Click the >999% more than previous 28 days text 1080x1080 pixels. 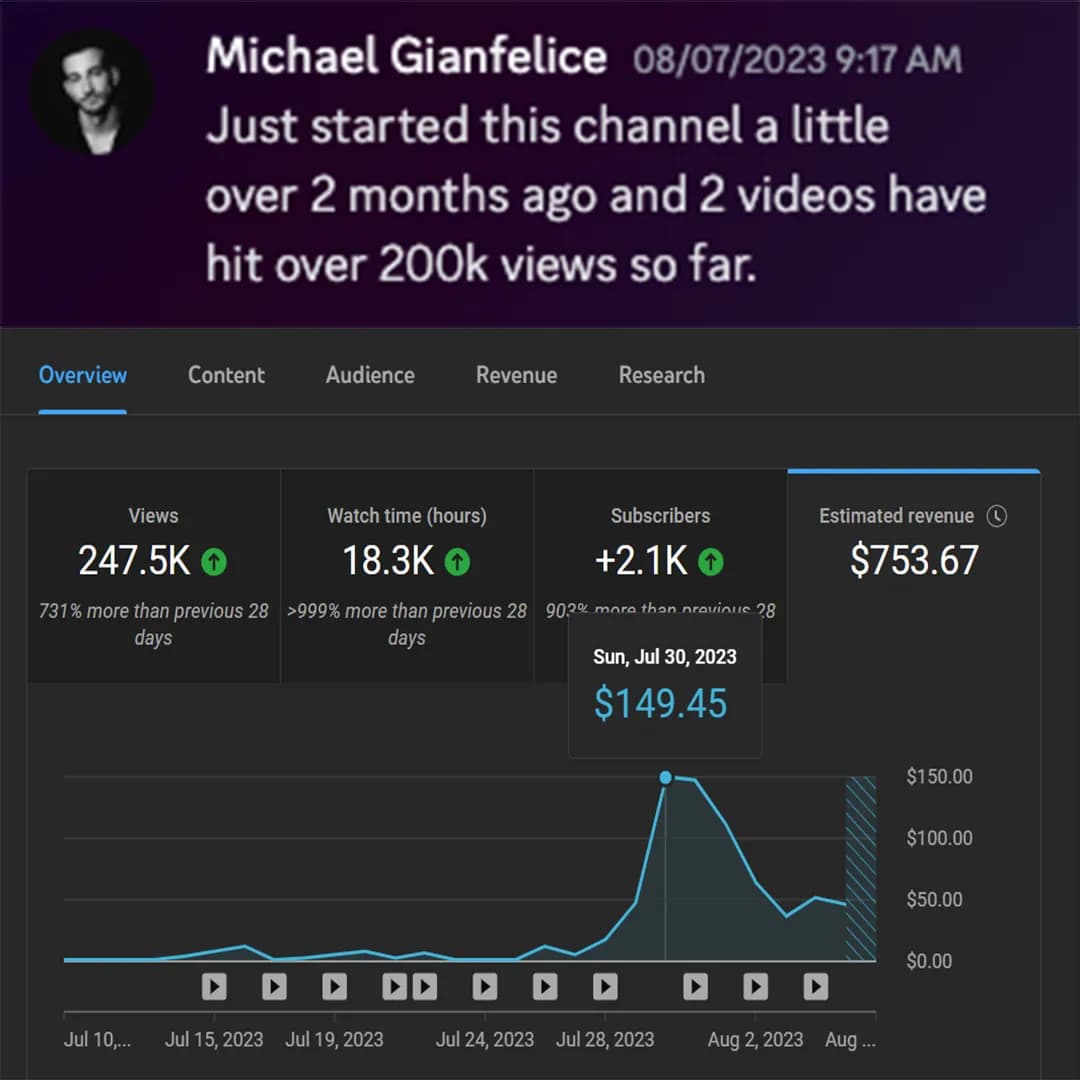click(x=407, y=624)
